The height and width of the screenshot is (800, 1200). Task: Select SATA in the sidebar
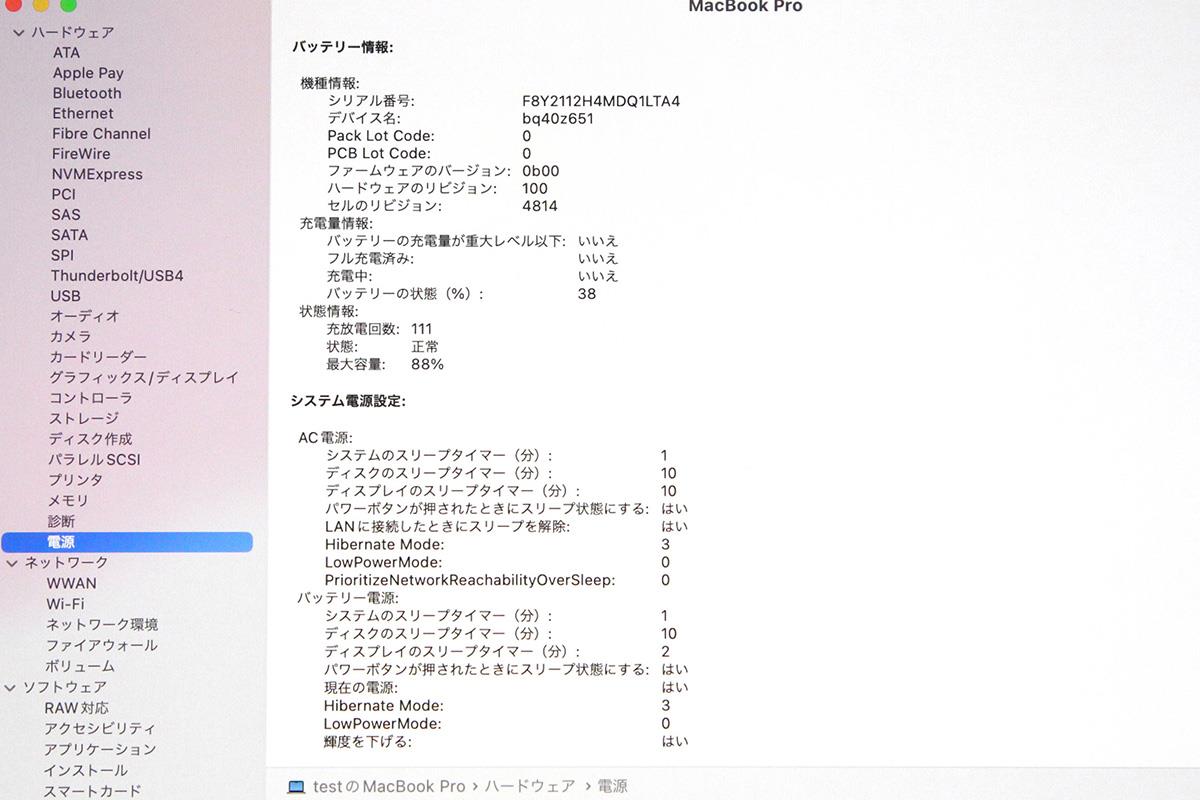coord(69,235)
